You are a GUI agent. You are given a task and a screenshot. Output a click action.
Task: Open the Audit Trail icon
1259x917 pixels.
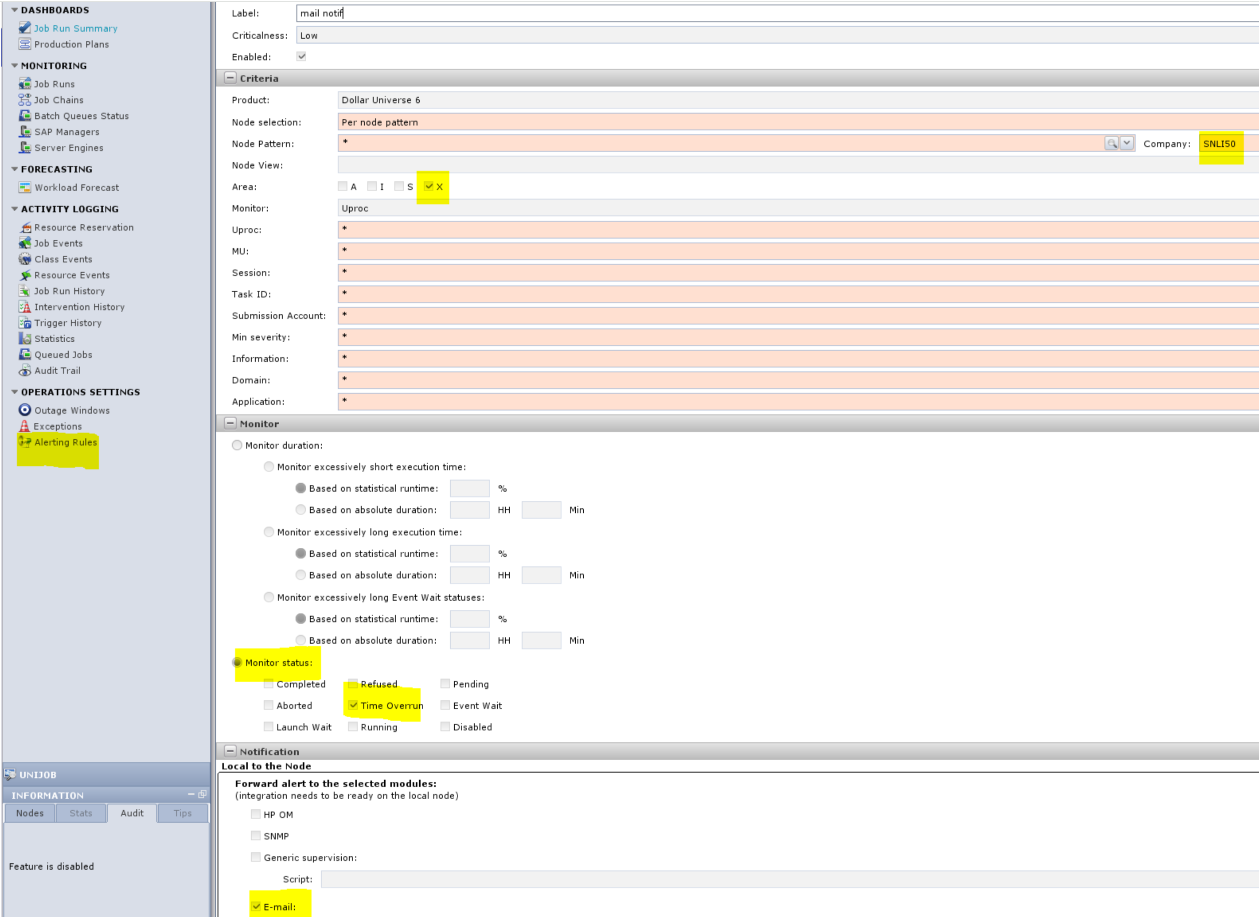click(x=25, y=371)
